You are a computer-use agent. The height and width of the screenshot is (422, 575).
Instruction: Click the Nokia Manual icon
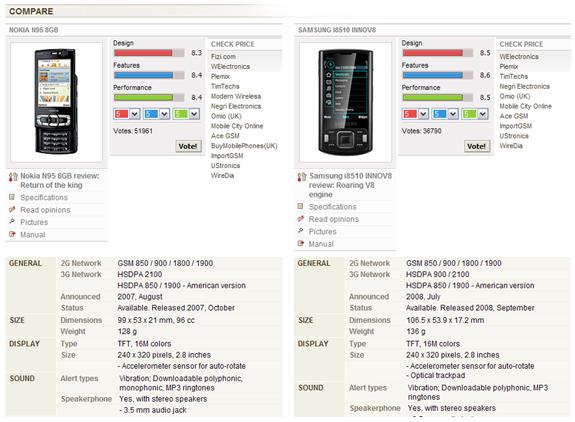(12, 234)
